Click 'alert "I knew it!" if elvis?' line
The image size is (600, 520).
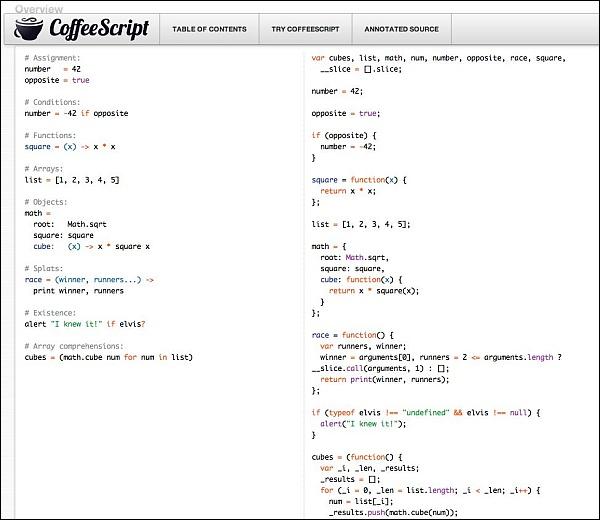point(85,324)
